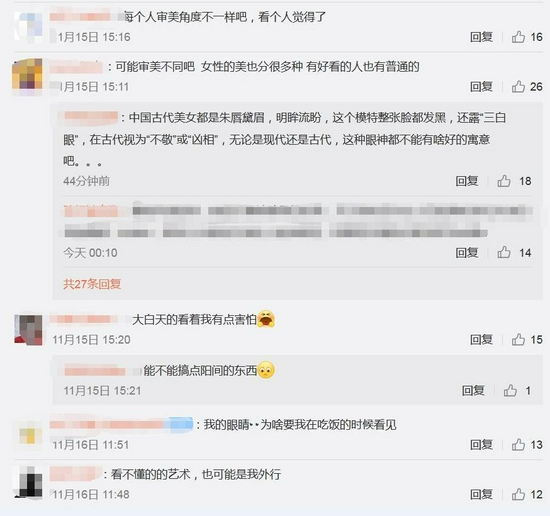
Task: Reply to the 中国古代美女 nested comment
Action: coord(467,181)
